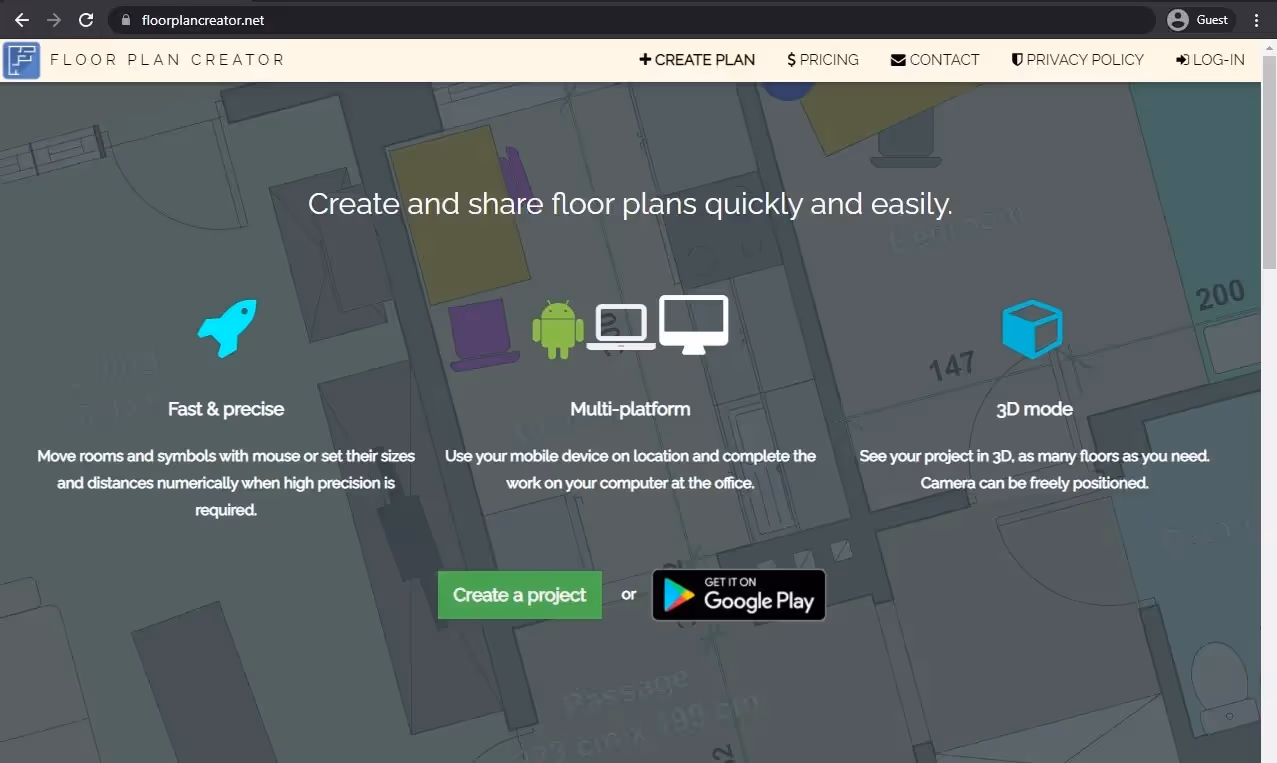The width and height of the screenshot is (1277, 763).
Task: Click the page vertical scrollbar thumb
Action: [x=1269, y=163]
